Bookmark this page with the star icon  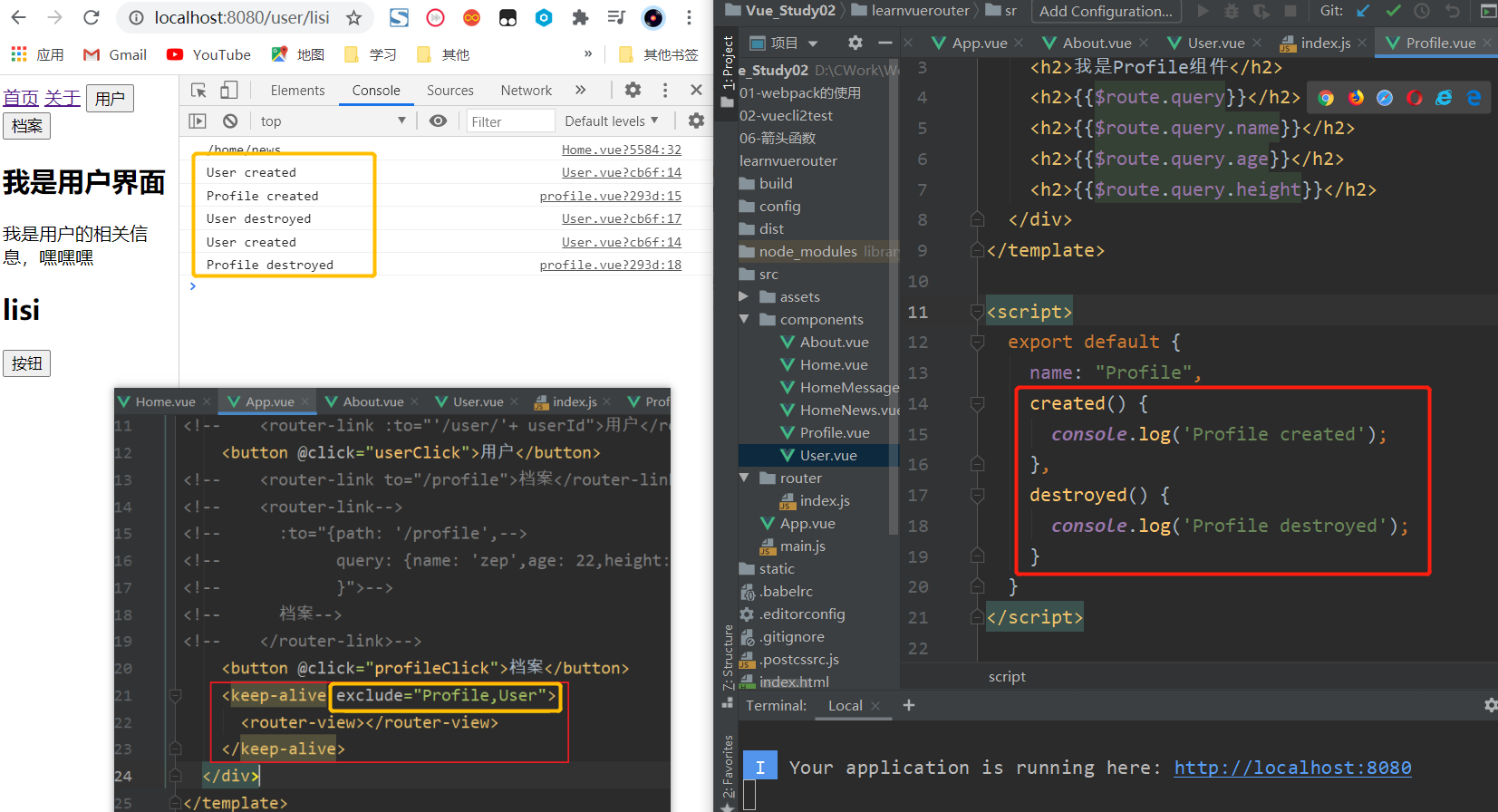[x=354, y=17]
